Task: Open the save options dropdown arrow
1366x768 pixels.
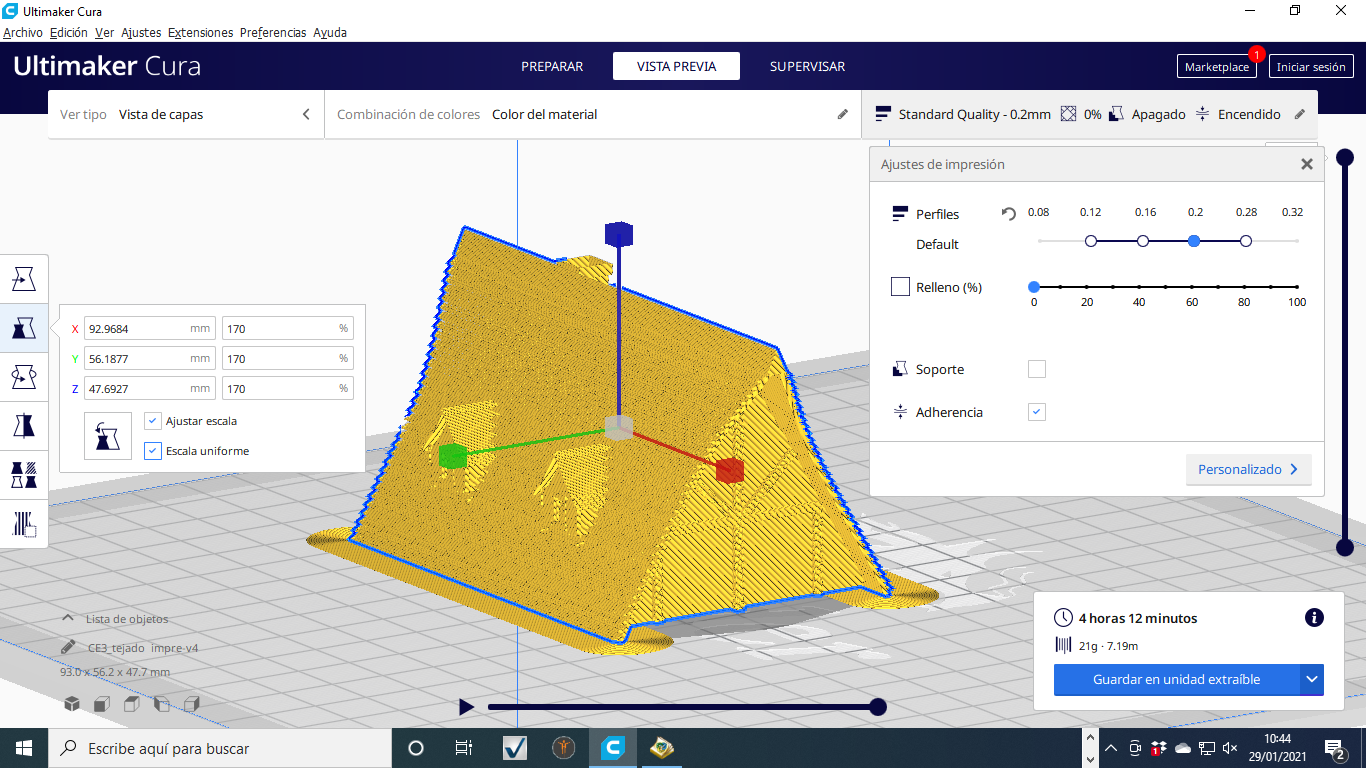Action: (1312, 680)
